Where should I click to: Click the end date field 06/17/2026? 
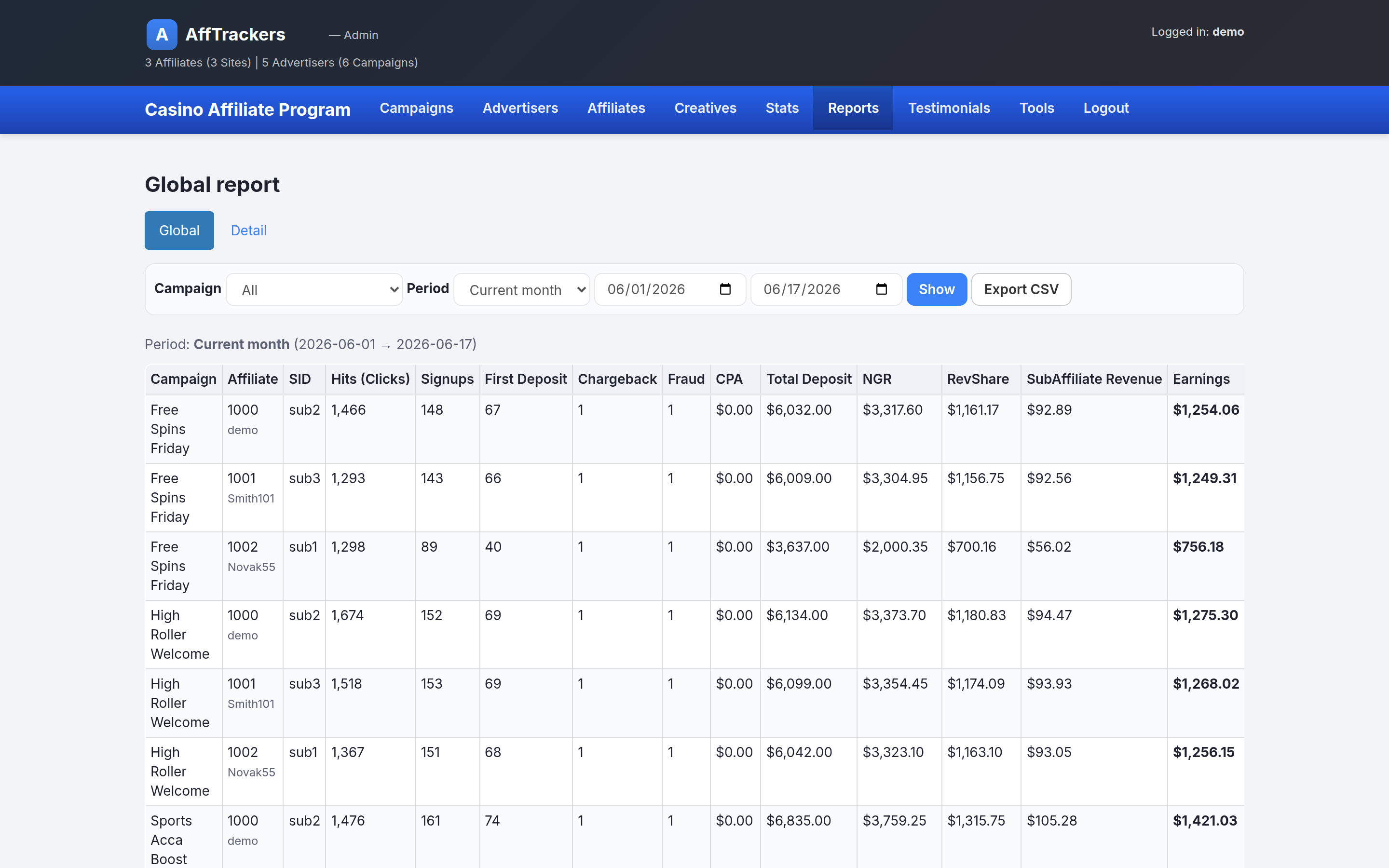tap(826, 289)
